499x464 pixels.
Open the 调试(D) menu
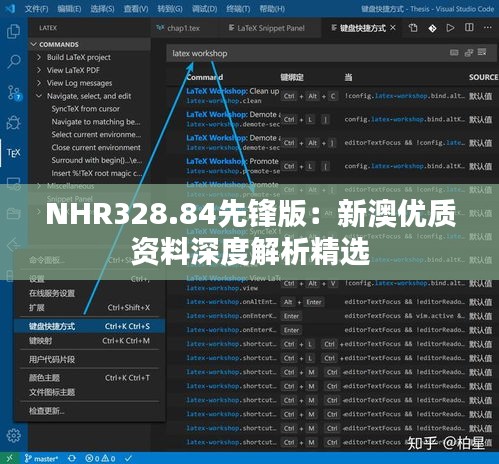204,9
